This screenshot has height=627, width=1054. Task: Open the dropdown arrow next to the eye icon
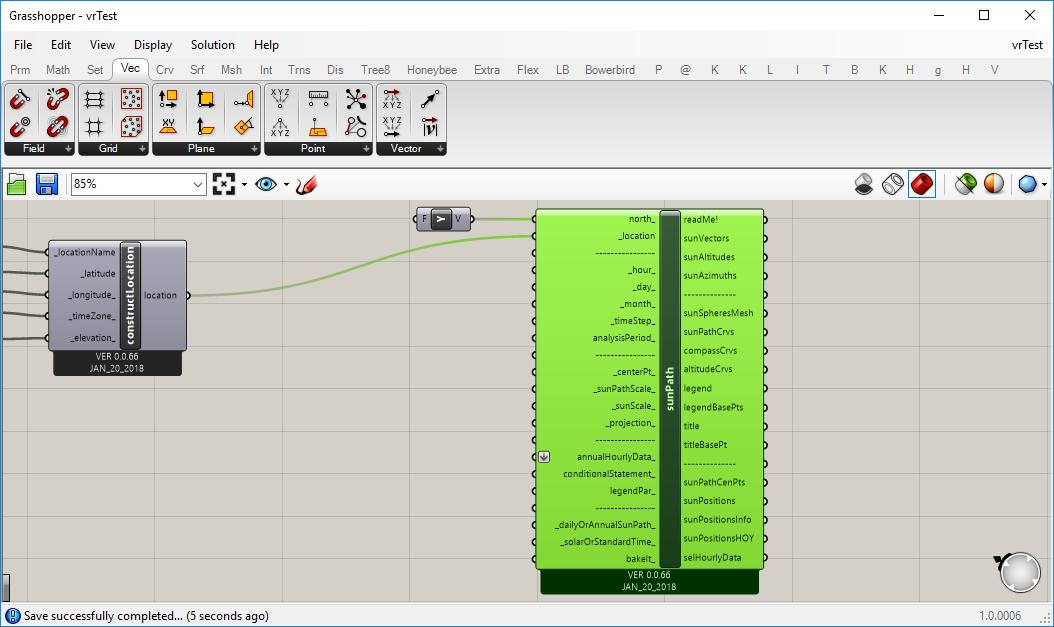point(286,184)
